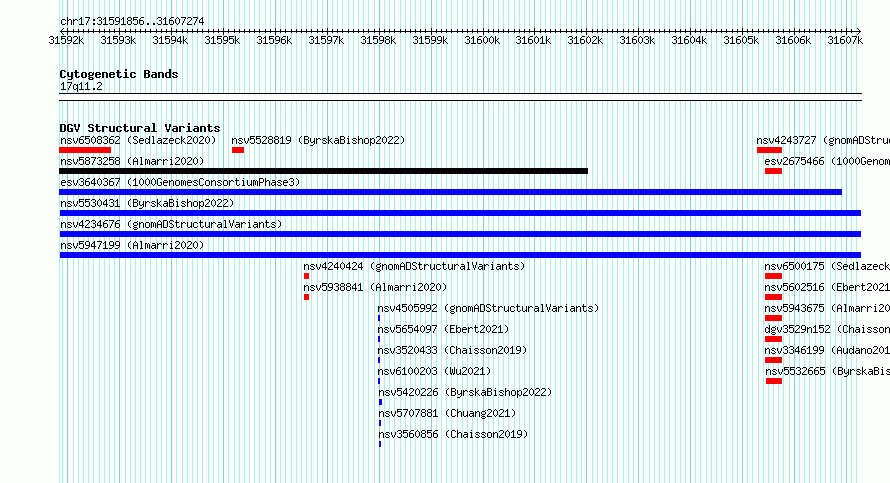
Task: Click the red marker under nsv5938841
Action: point(307,297)
